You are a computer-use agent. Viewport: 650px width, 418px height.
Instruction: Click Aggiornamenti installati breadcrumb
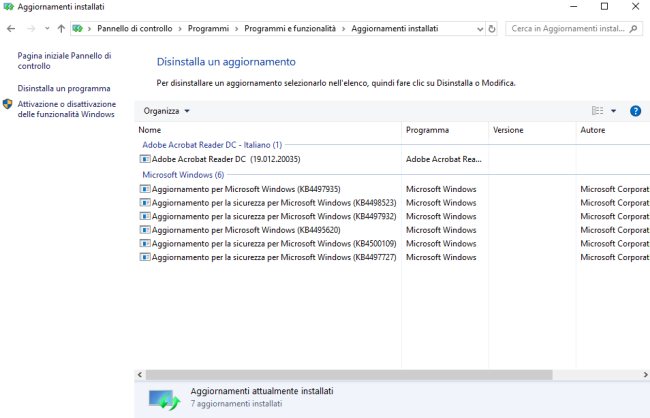395,29
